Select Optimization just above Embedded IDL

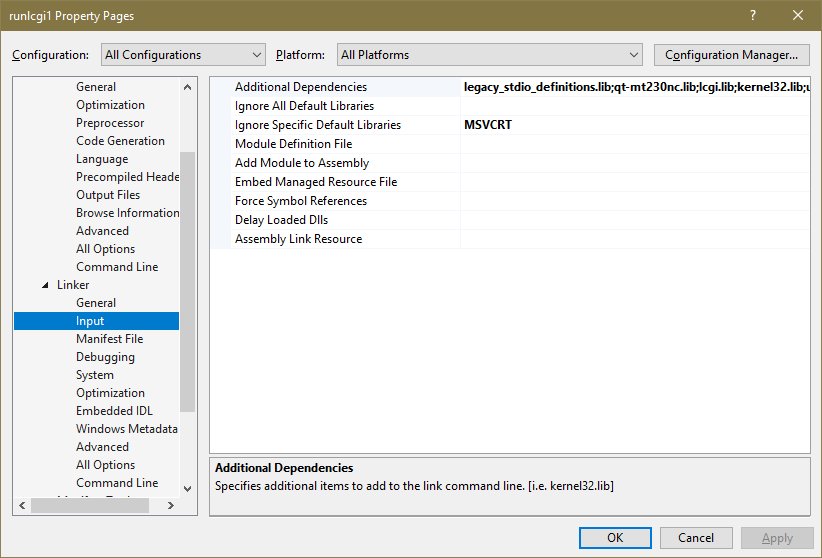110,393
